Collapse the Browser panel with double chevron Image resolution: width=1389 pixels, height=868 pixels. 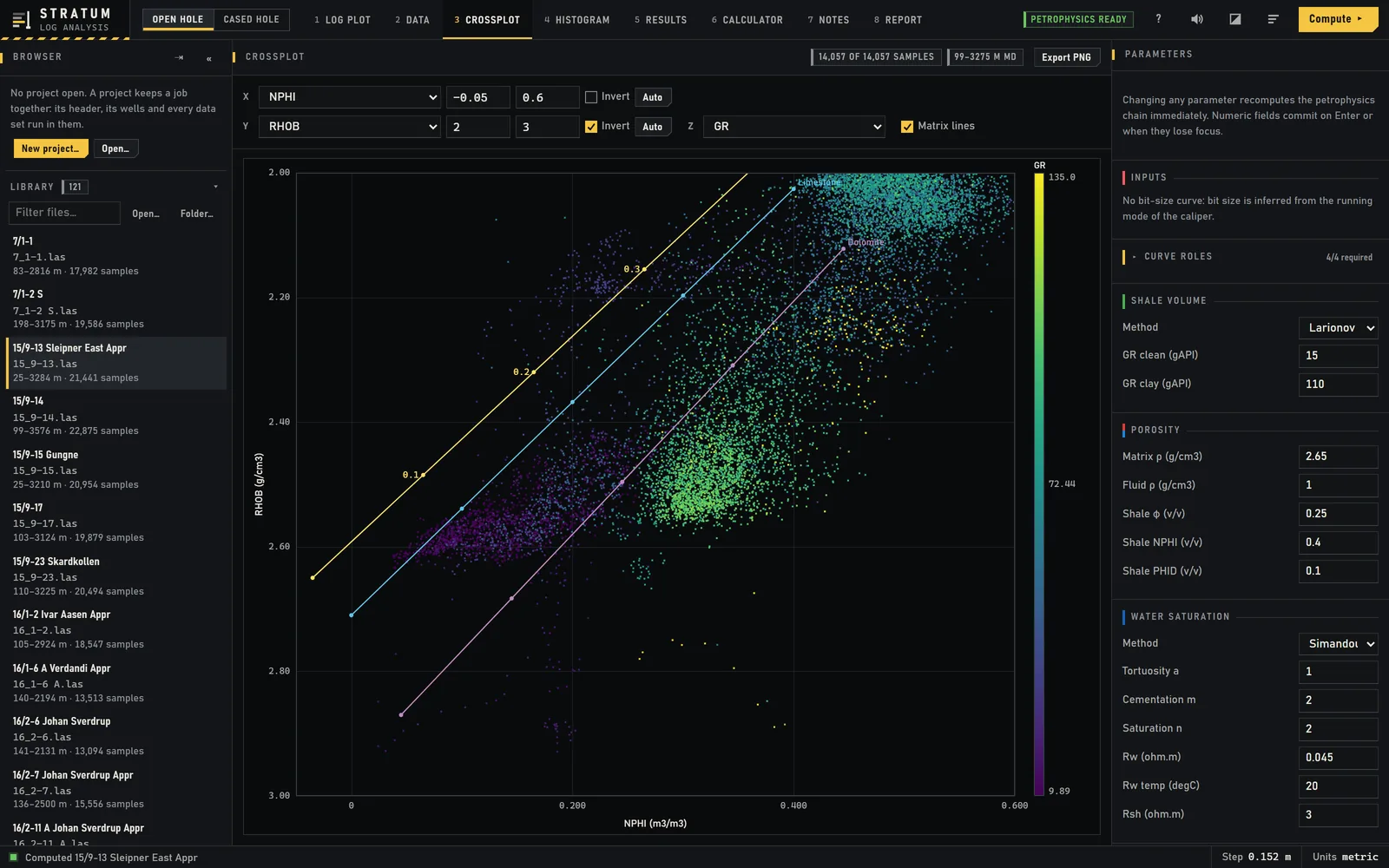click(208, 57)
